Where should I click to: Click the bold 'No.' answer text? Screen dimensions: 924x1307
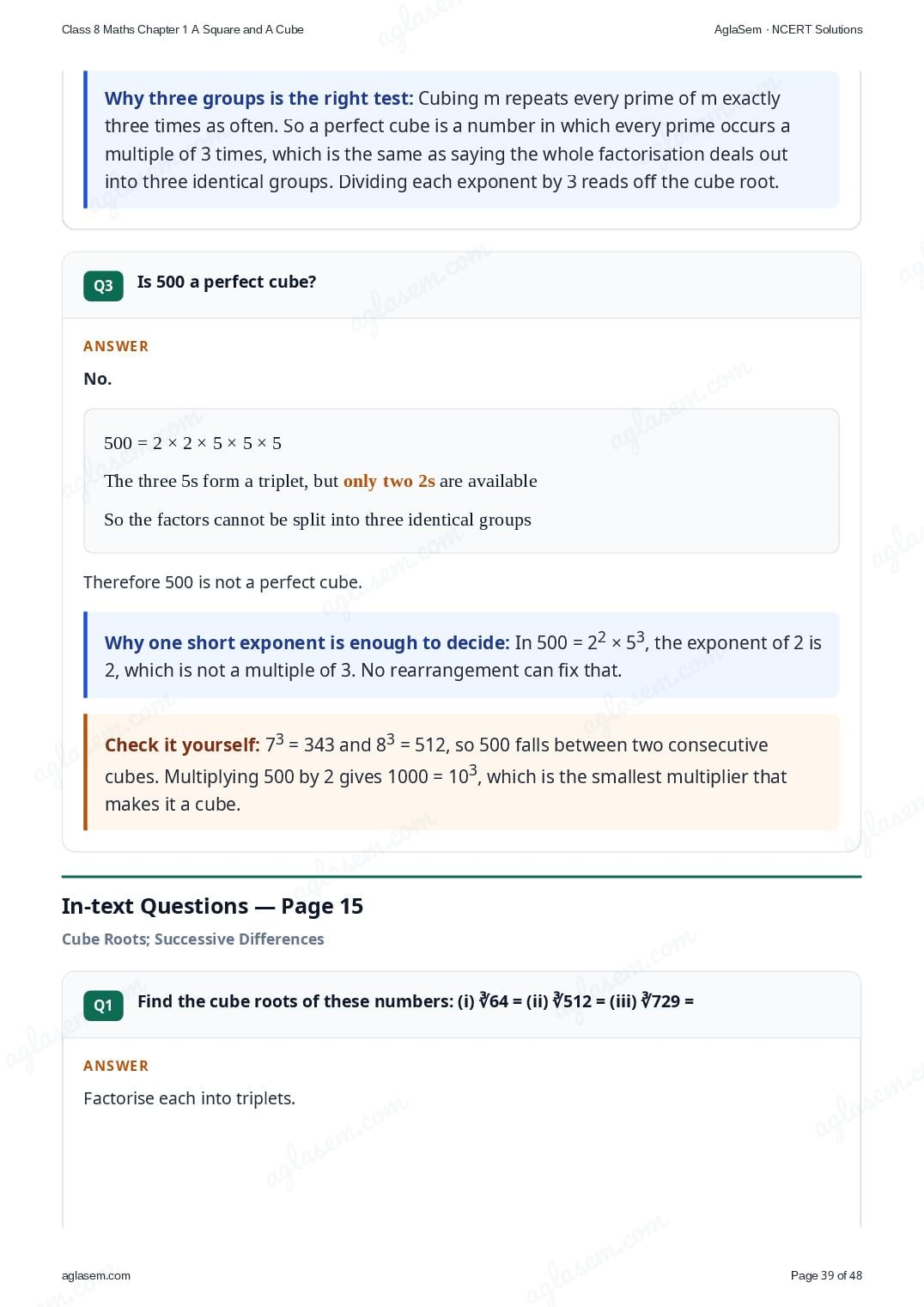(97, 379)
